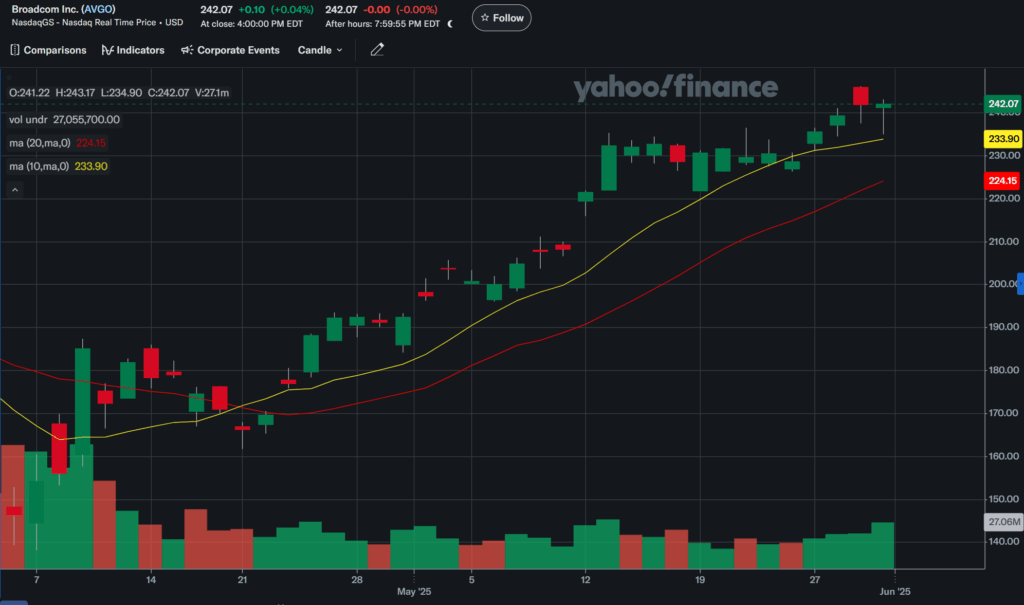Image resolution: width=1024 pixels, height=605 pixels.
Task: Click the 5 date label on axis
Action: tap(472, 580)
